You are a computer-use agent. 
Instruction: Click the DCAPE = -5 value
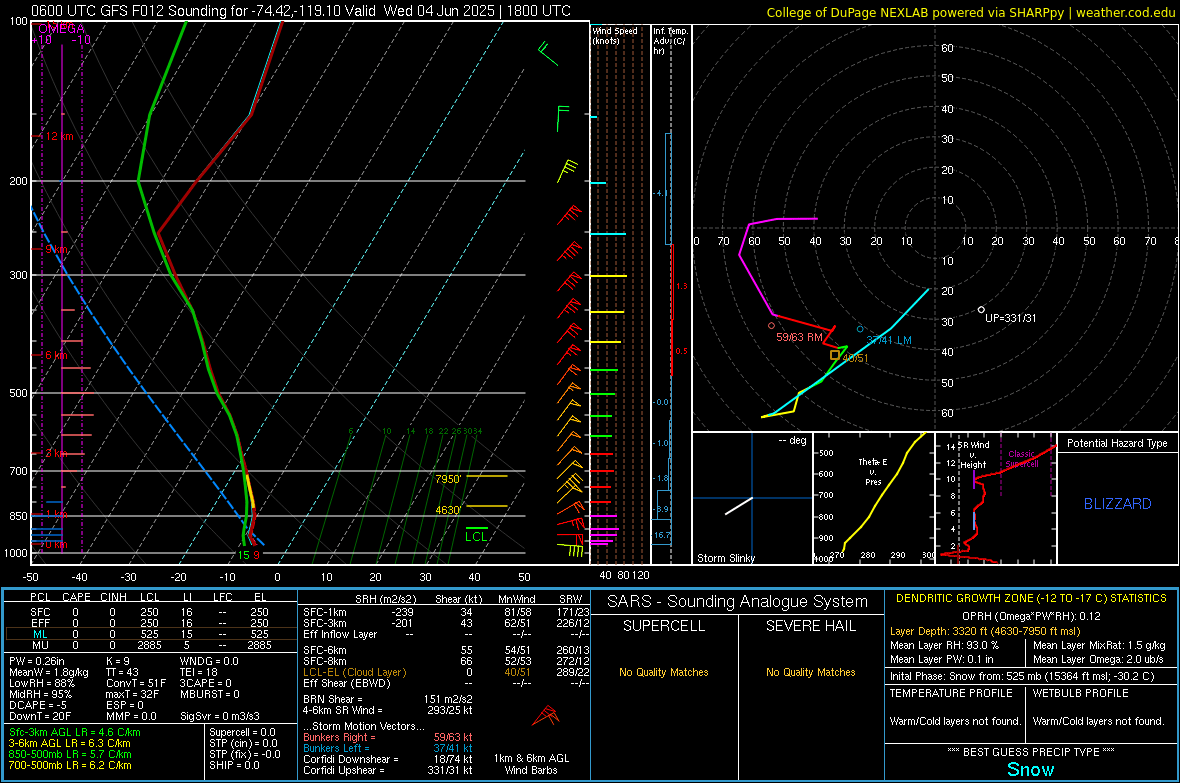point(38,705)
